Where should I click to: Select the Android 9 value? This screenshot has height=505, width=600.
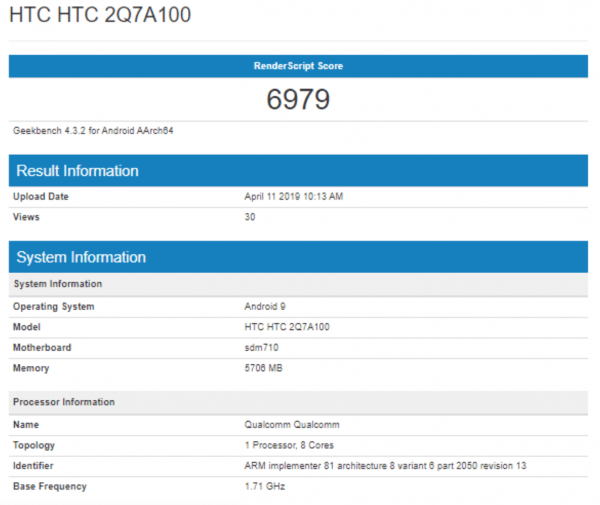pyautogui.click(x=265, y=306)
